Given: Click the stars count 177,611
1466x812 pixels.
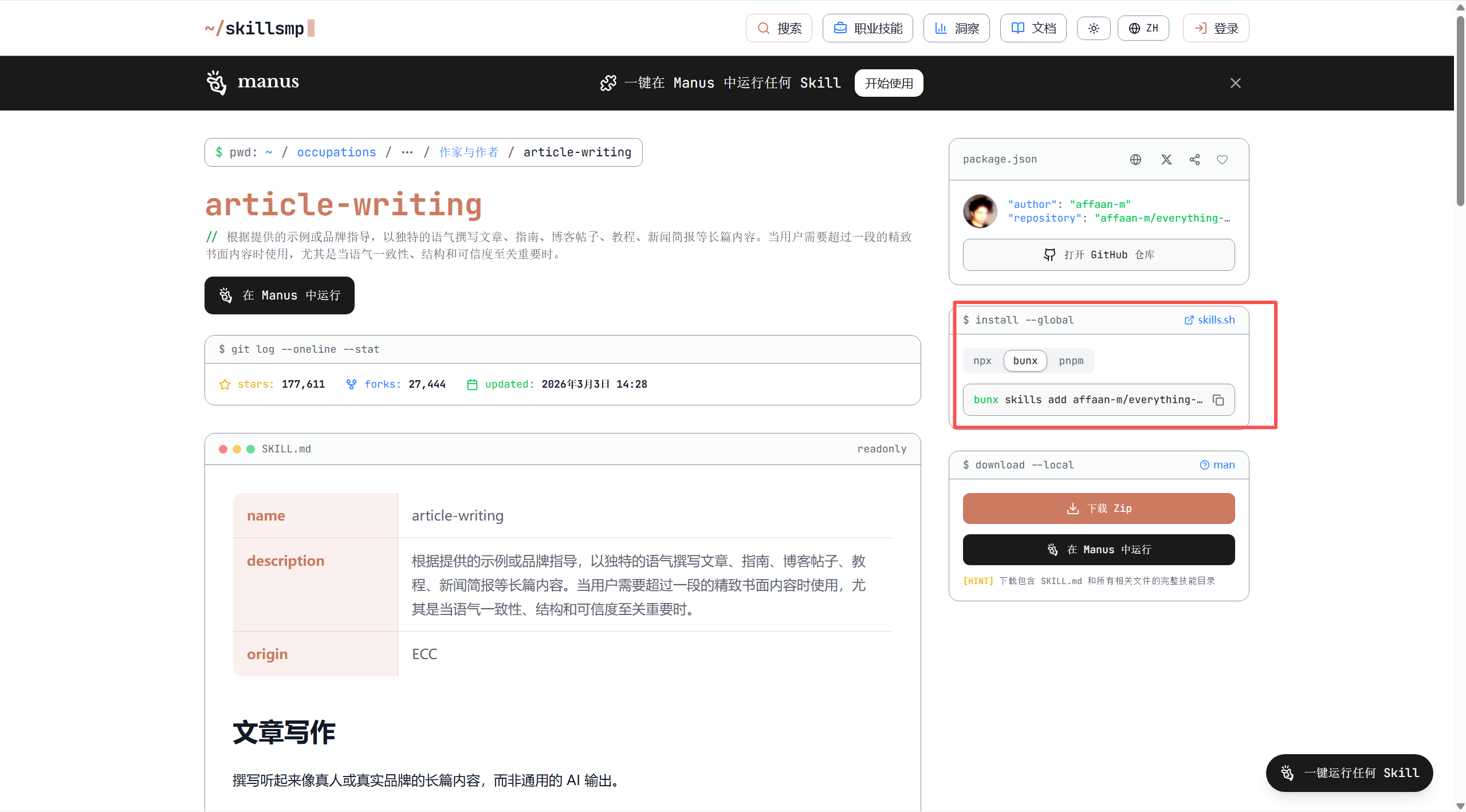Looking at the screenshot, I should tap(303, 384).
